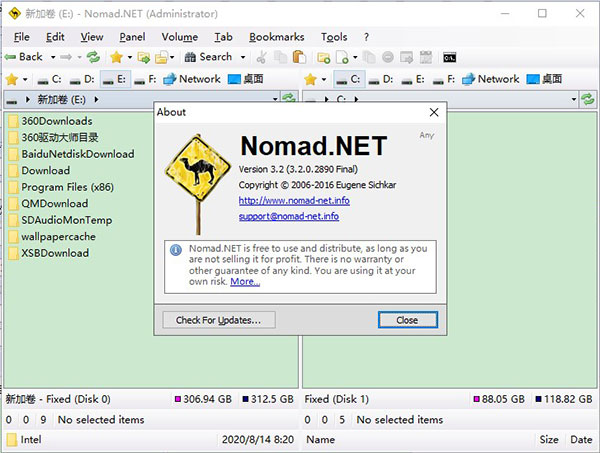Click Check For Updates button
600x453 pixels.
(218, 320)
